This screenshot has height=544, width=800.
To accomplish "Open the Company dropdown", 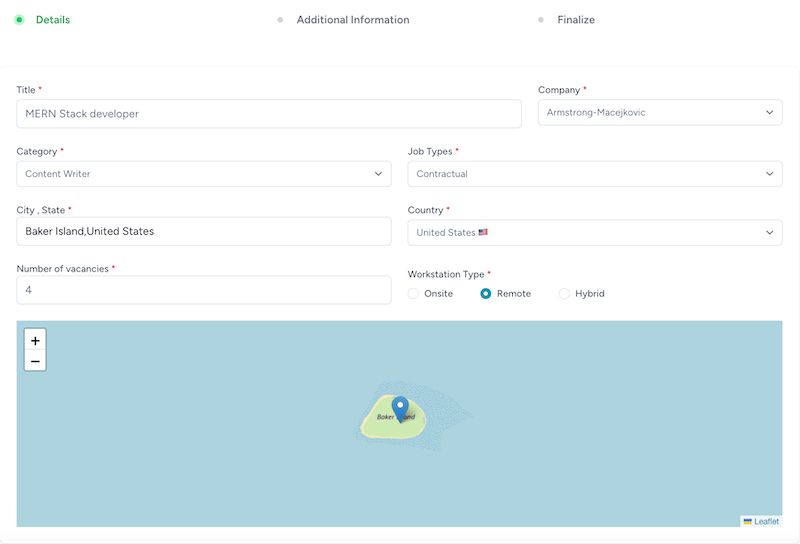I will (660, 112).
